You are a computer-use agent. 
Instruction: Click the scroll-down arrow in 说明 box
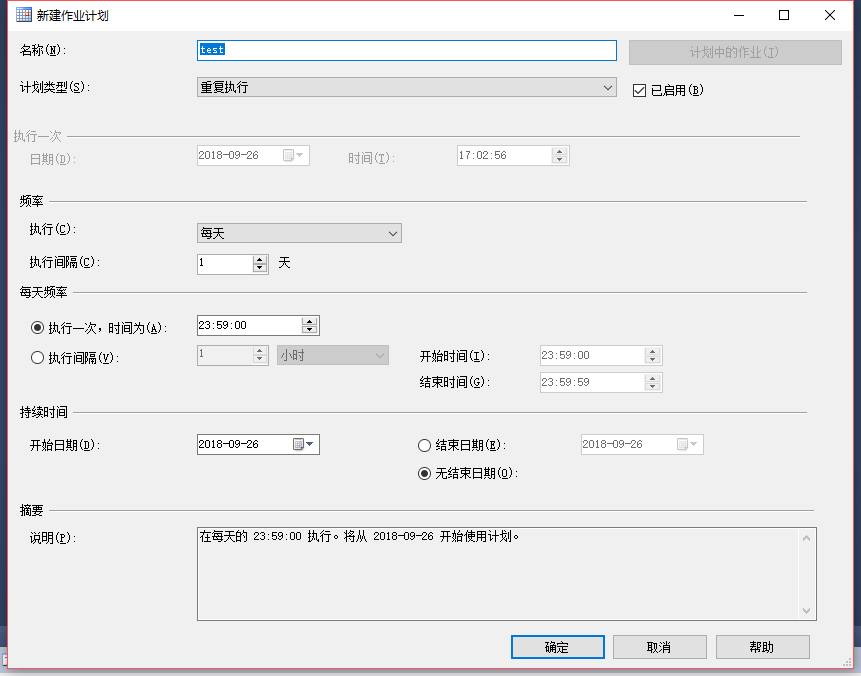tap(807, 611)
